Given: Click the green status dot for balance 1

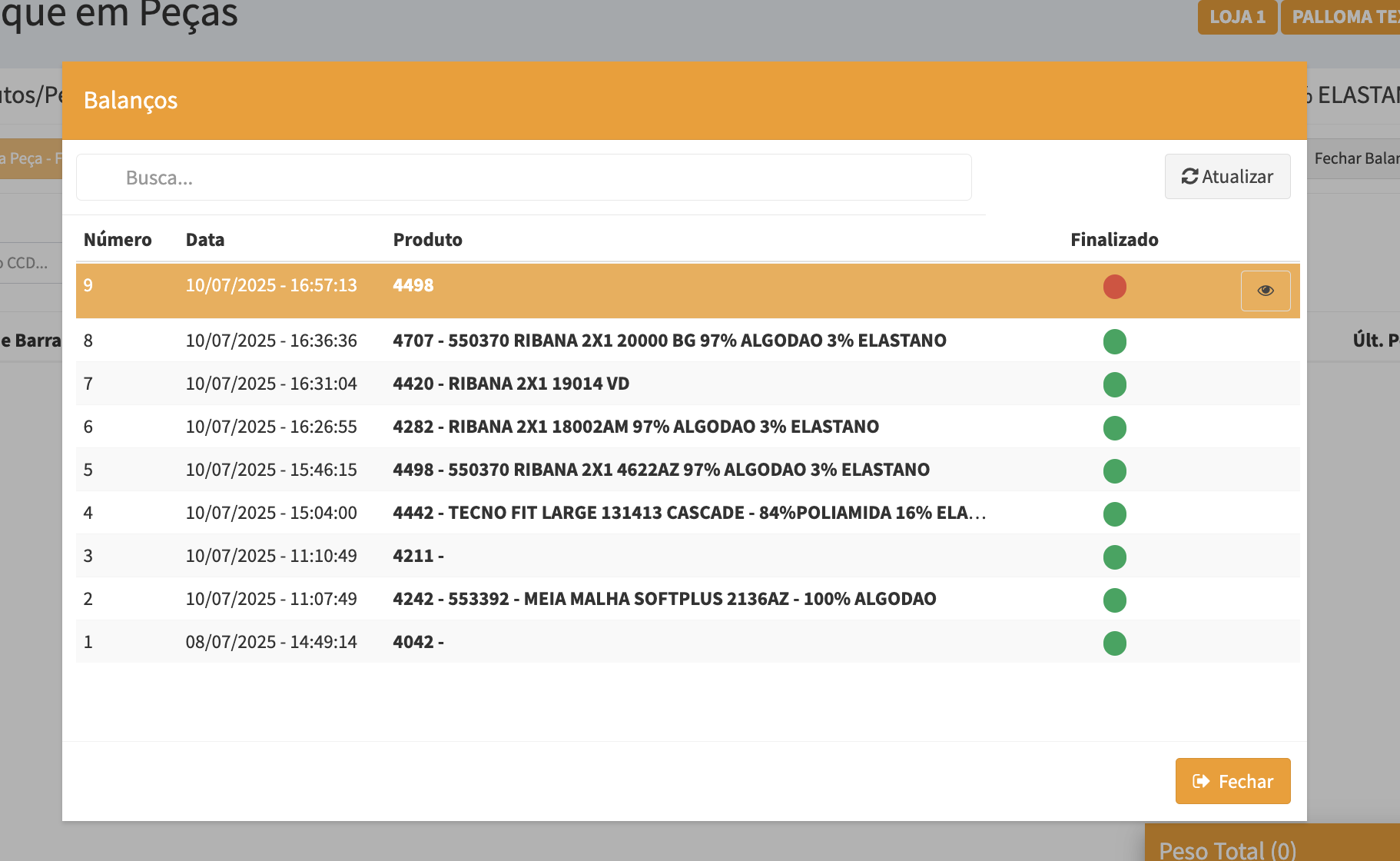Looking at the screenshot, I should pos(1114,643).
